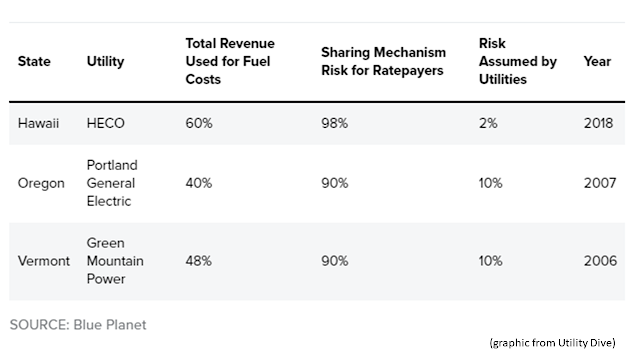The height and width of the screenshot is (360, 640).
Task: Click the 2007 year cell
Action: [x=600, y=183]
